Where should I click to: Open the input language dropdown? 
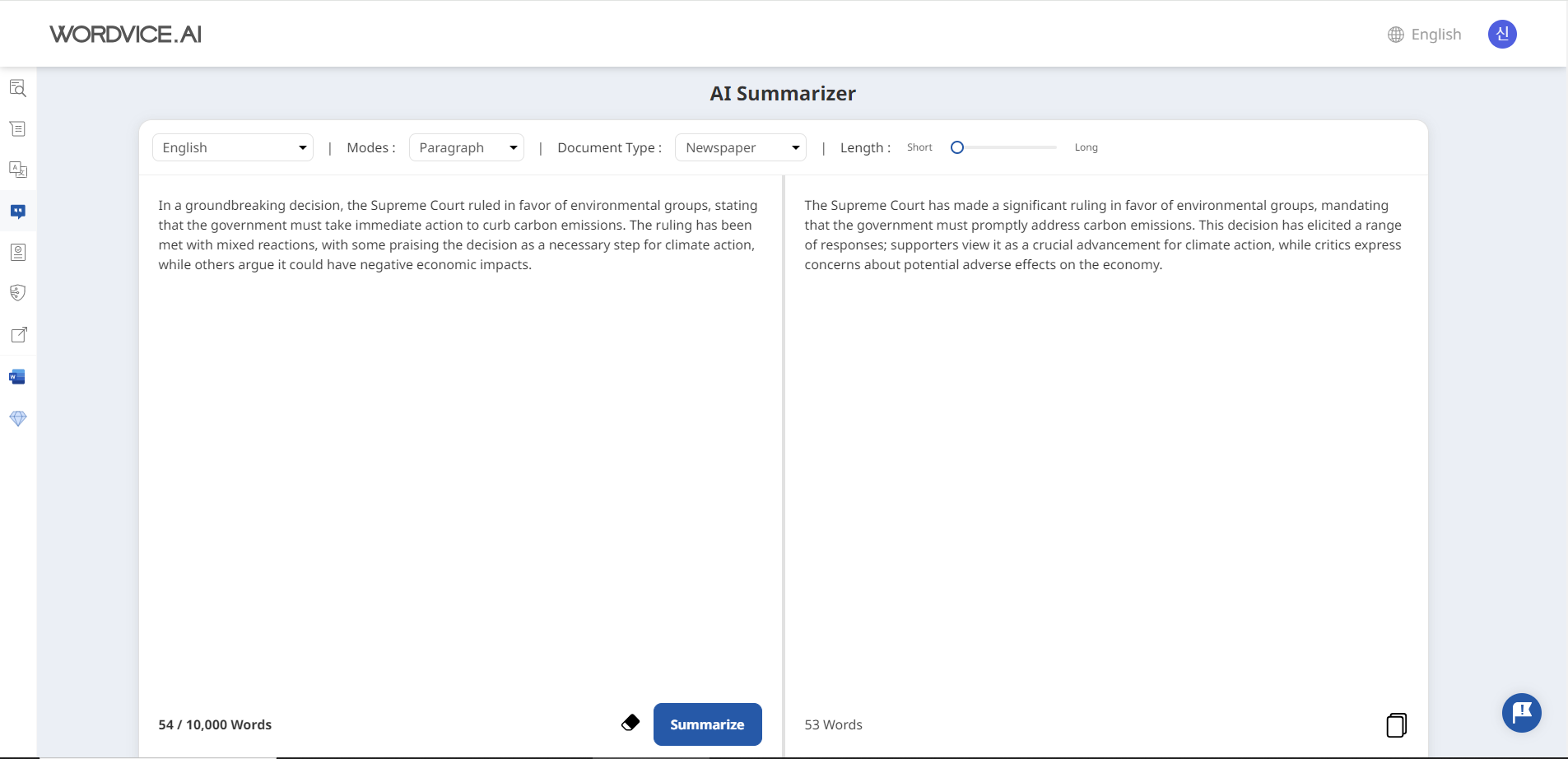pyautogui.click(x=233, y=147)
